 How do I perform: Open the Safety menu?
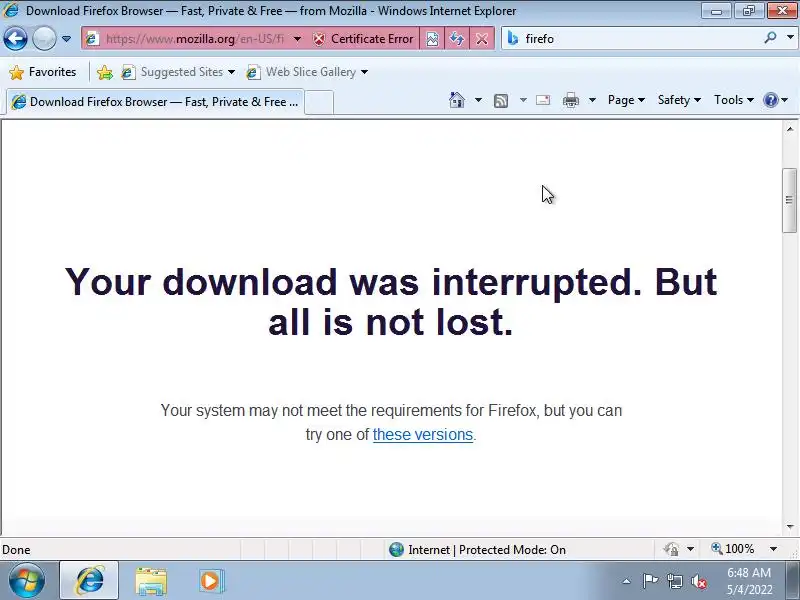[x=679, y=100]
